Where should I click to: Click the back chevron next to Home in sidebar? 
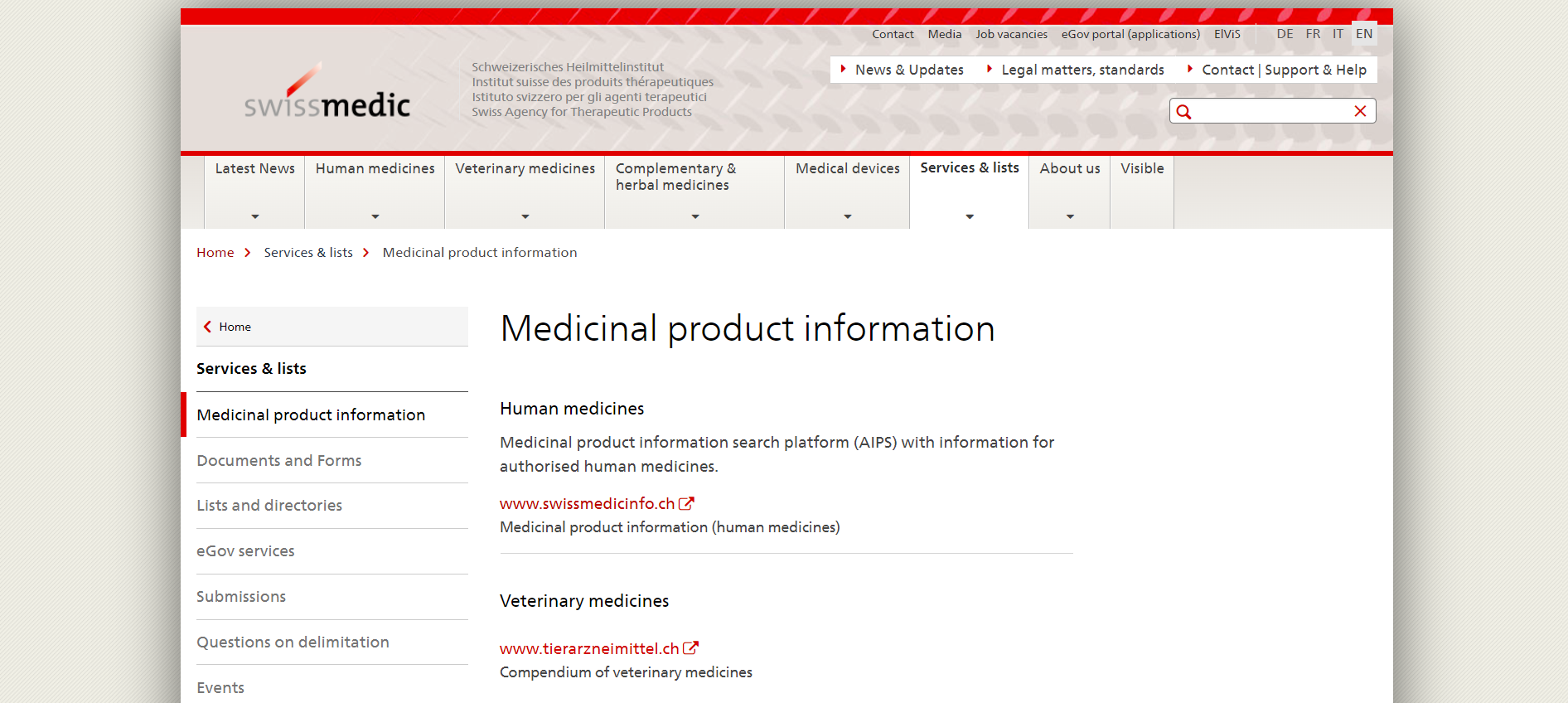point(207,327)
